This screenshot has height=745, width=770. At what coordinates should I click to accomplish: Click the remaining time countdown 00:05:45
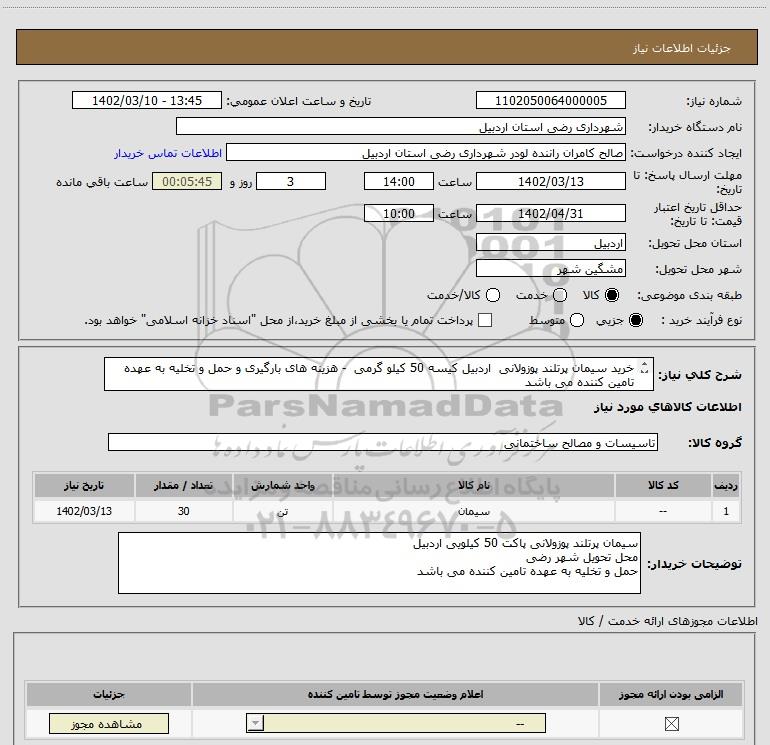tap(187, 181)
